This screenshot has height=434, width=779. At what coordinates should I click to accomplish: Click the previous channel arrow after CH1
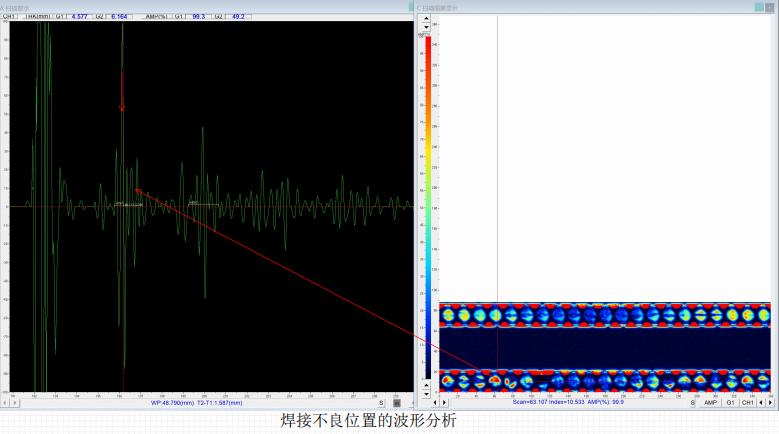[761, 402]
